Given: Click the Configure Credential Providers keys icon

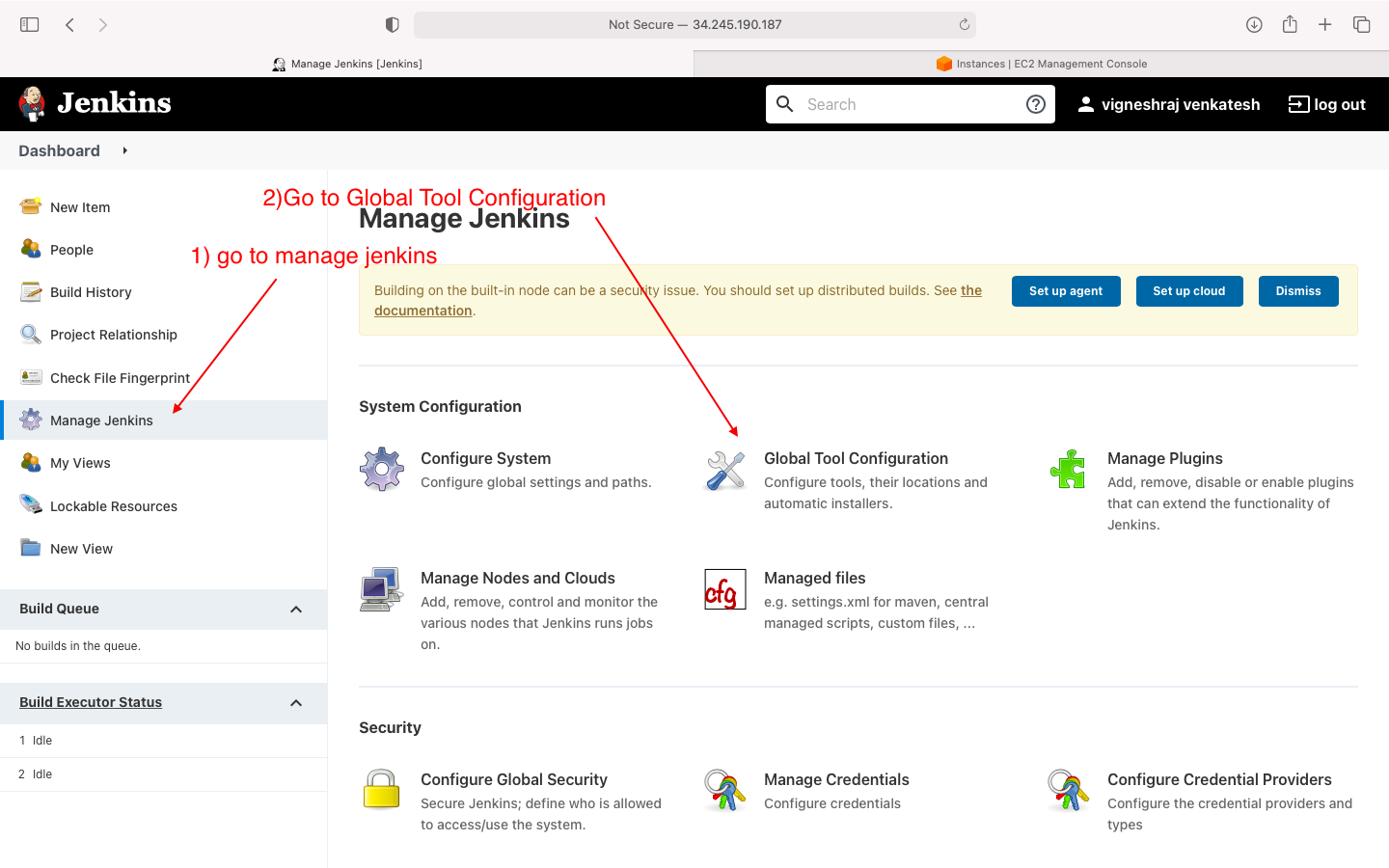Looking at the screenshot, I should coord(1069,790).
